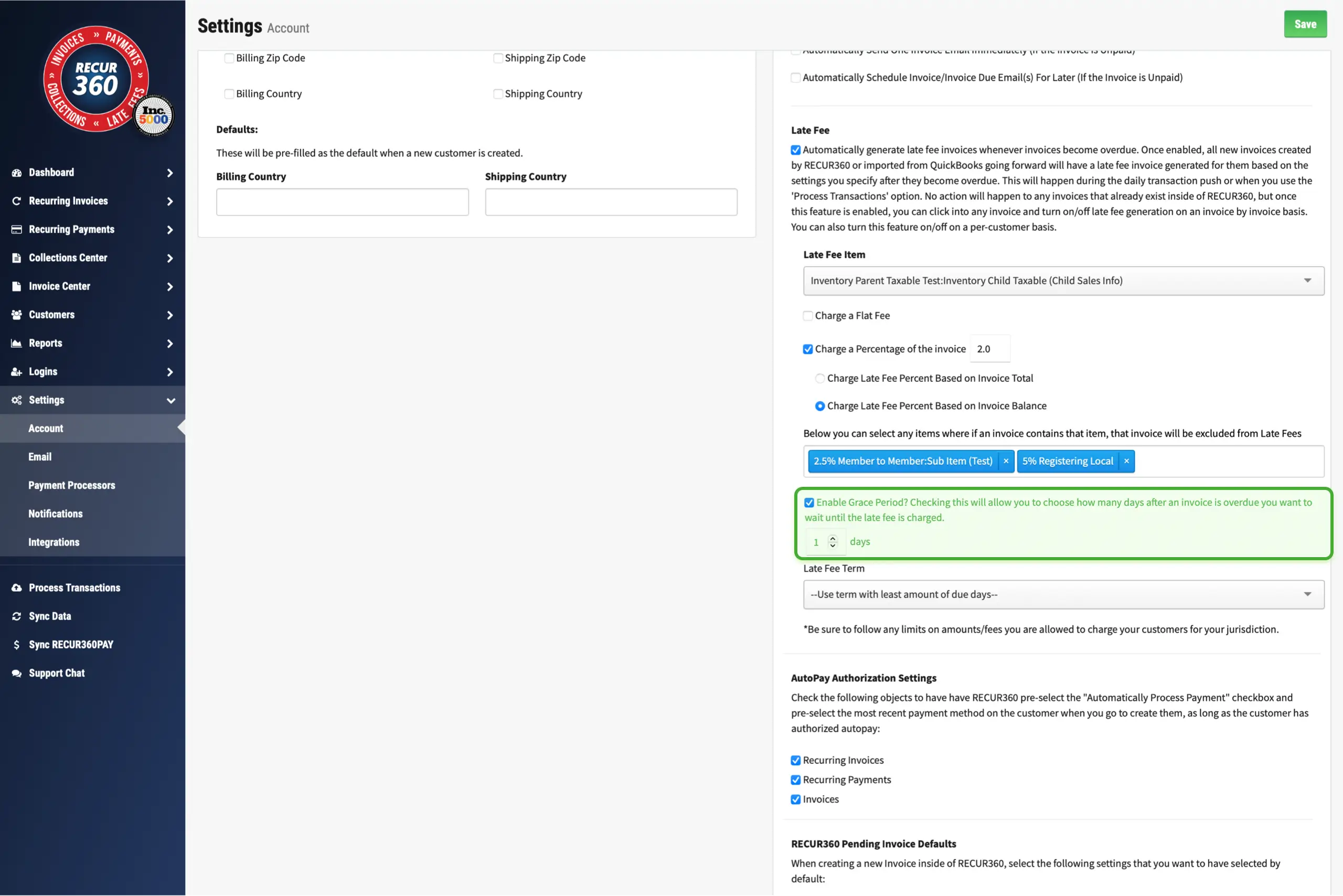Click the Support Chat bubble icon
1343x896 pixels.
[x=17, y=674]
